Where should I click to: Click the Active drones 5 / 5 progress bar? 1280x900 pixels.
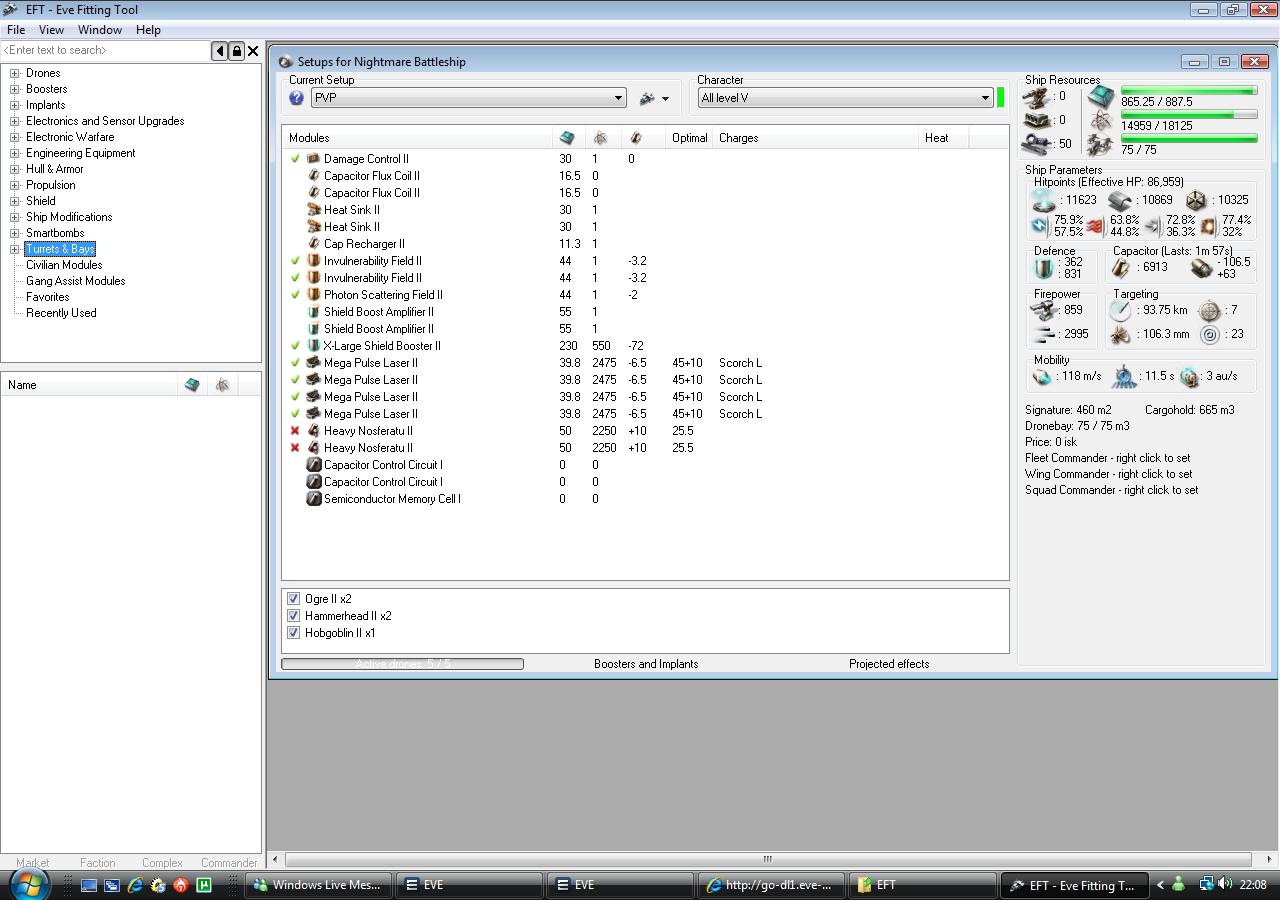pos(402,664)
